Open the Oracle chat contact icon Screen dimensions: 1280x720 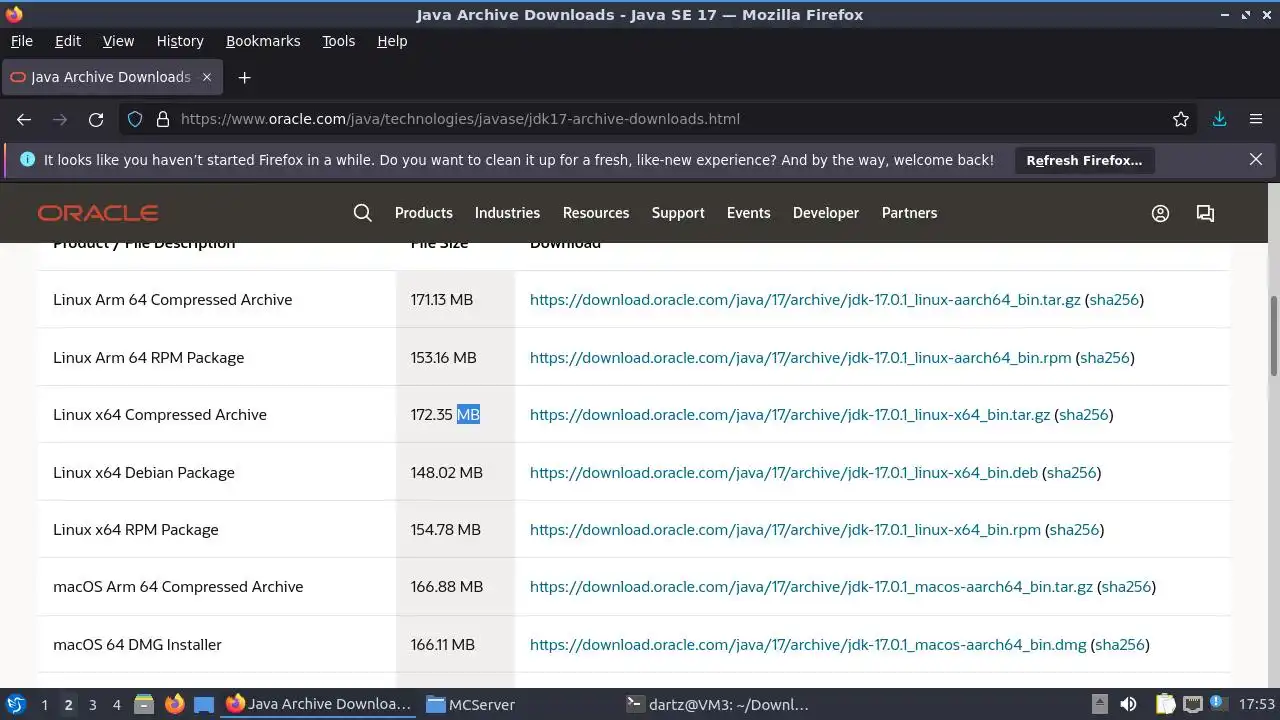pos(1205,213)
